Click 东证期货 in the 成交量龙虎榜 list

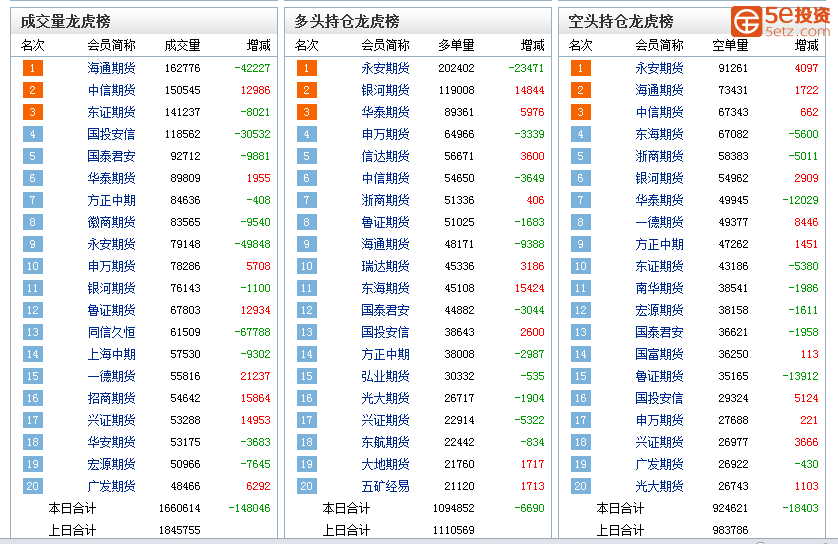[x=111, y=112]
